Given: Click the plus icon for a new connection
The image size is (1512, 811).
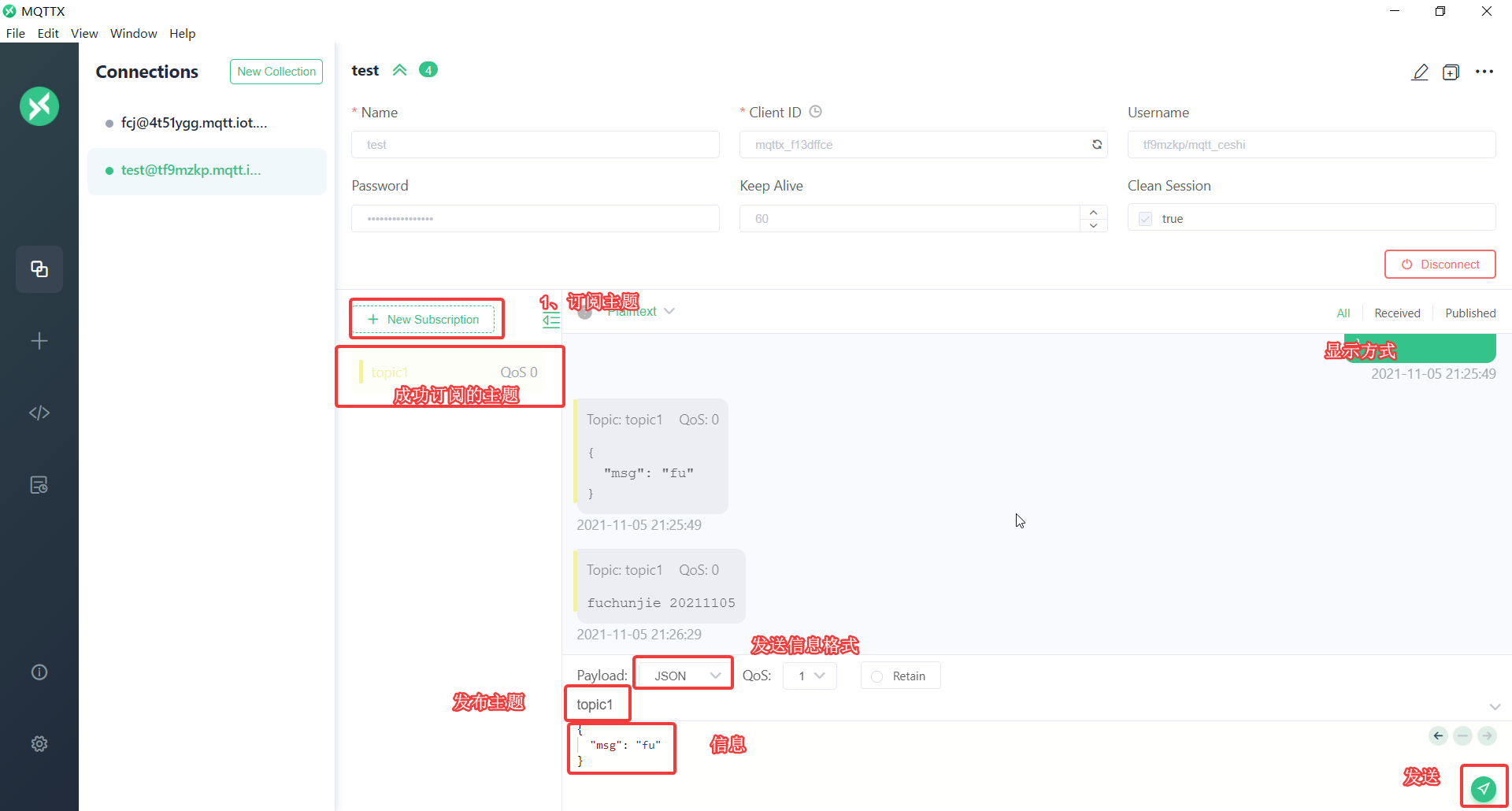Looking at the screenshot, I should 39,341.
